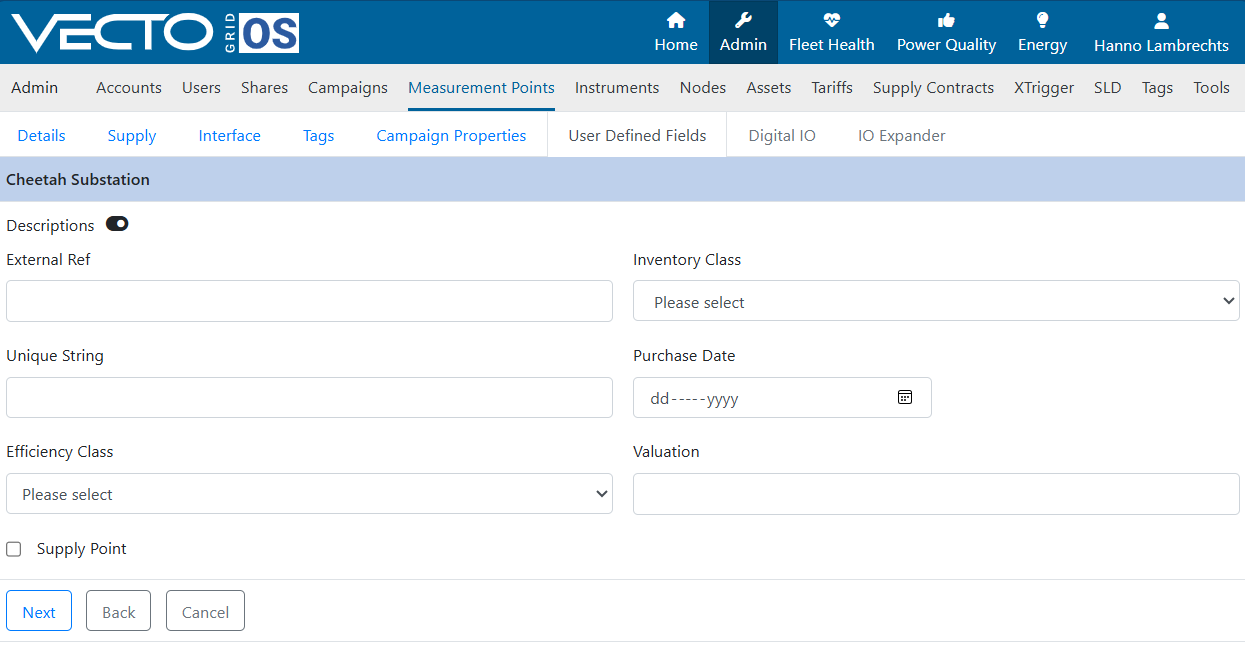The image size is (1245, 666).
Task: Check the Supply Point checkbox
Action: click(14, 549)
